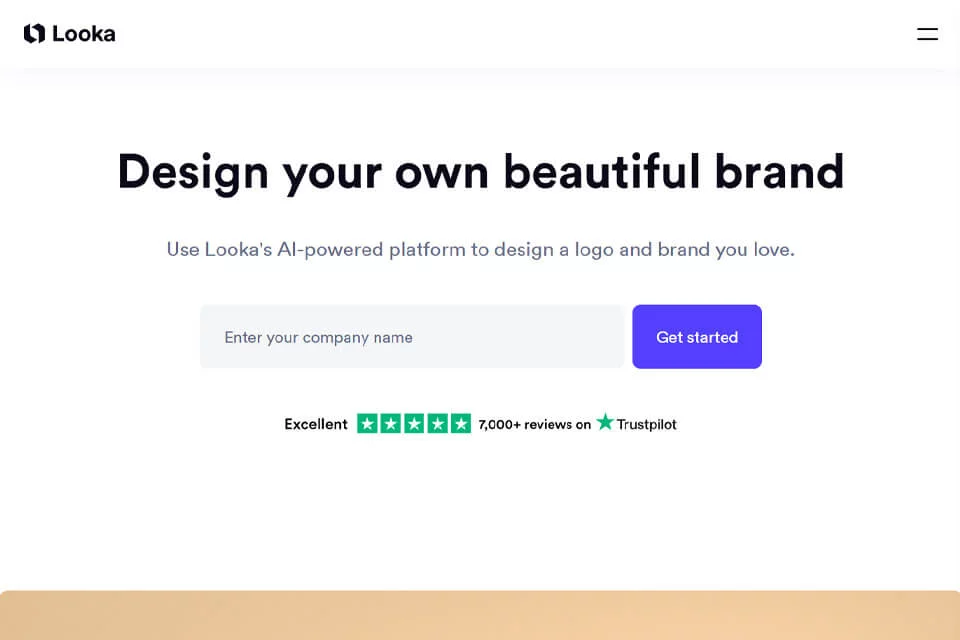This screenshot has height=640, width=960.
Task: Click the fifth green rating star
Action: click(x=460, y=423)
